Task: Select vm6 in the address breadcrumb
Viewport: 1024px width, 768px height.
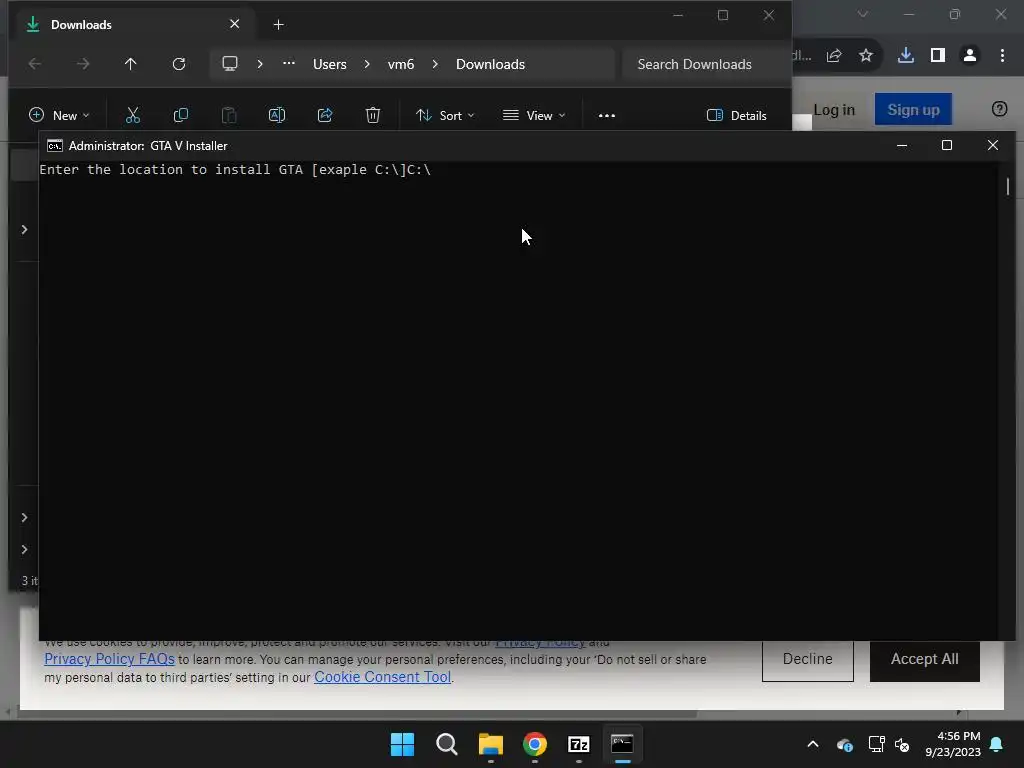Action: pyautogui.click(x=401, y=64)
